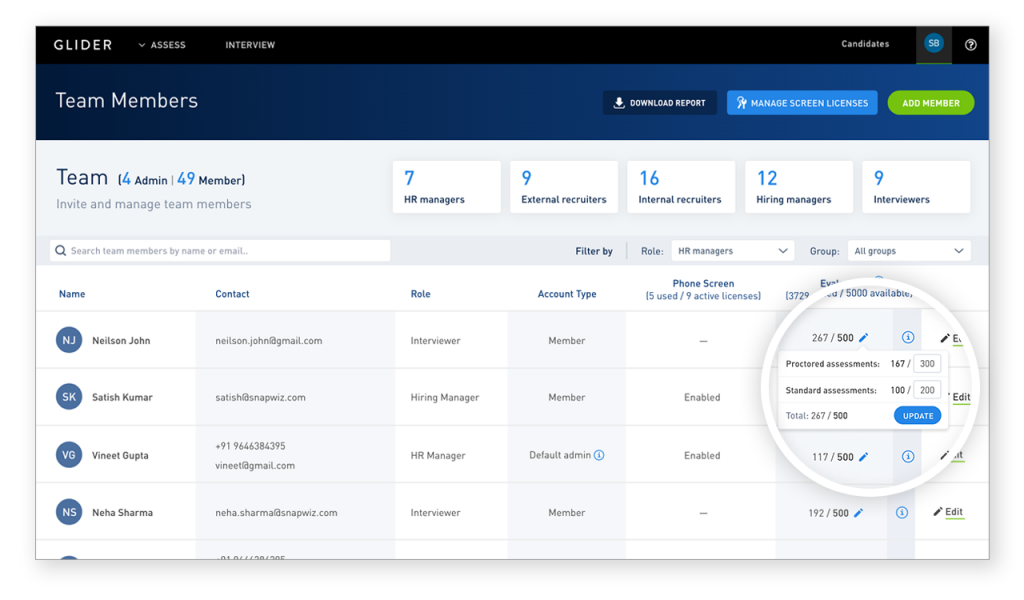The image size is (1024, 600).
Task: Click phone number +91 9646384395
Action: coord(250,446)
